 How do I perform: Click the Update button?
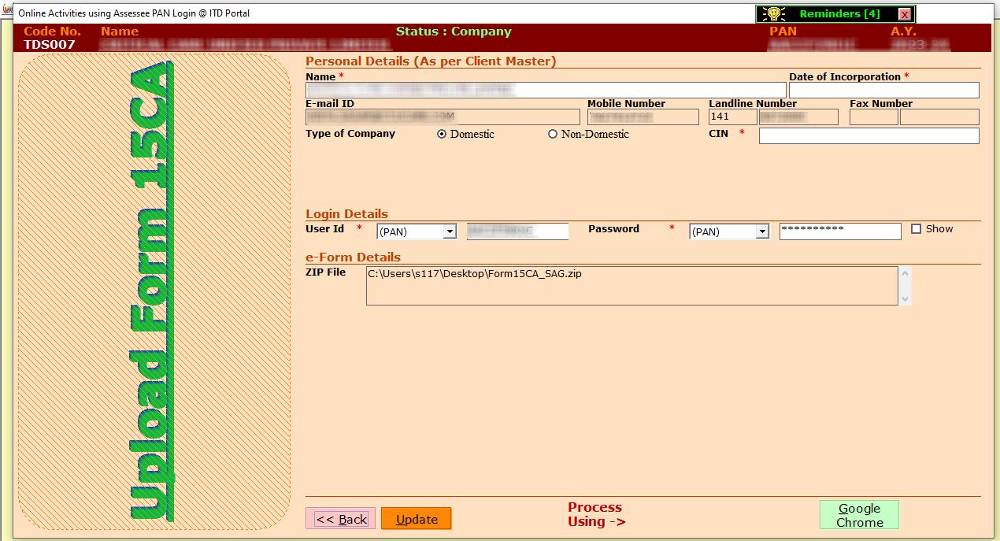(x=416, y=519)
